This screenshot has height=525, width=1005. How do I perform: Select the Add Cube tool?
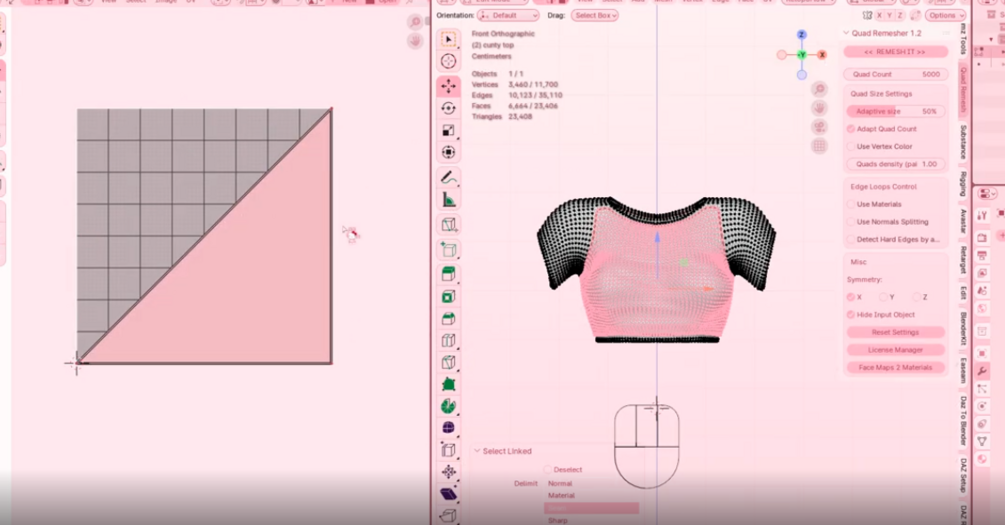click(x=449, y=249)
